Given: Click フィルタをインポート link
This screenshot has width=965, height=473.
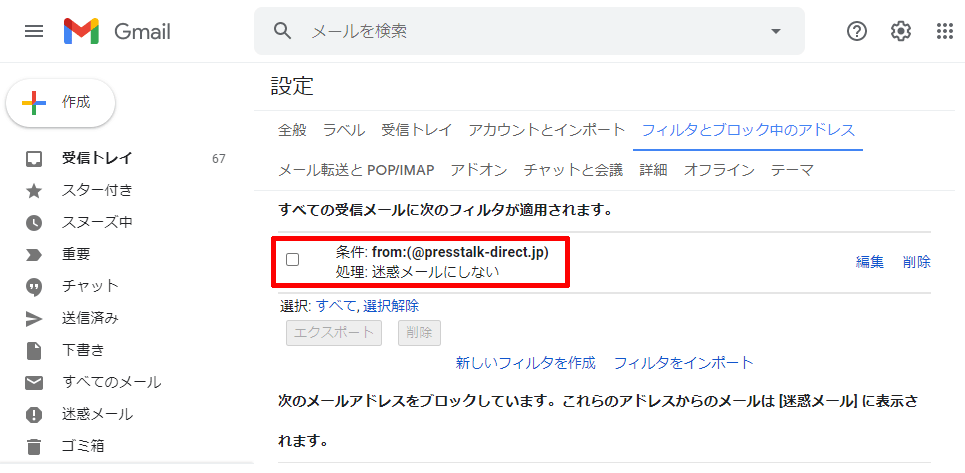Looking at the screenshot, I should [x=684, y=363].
